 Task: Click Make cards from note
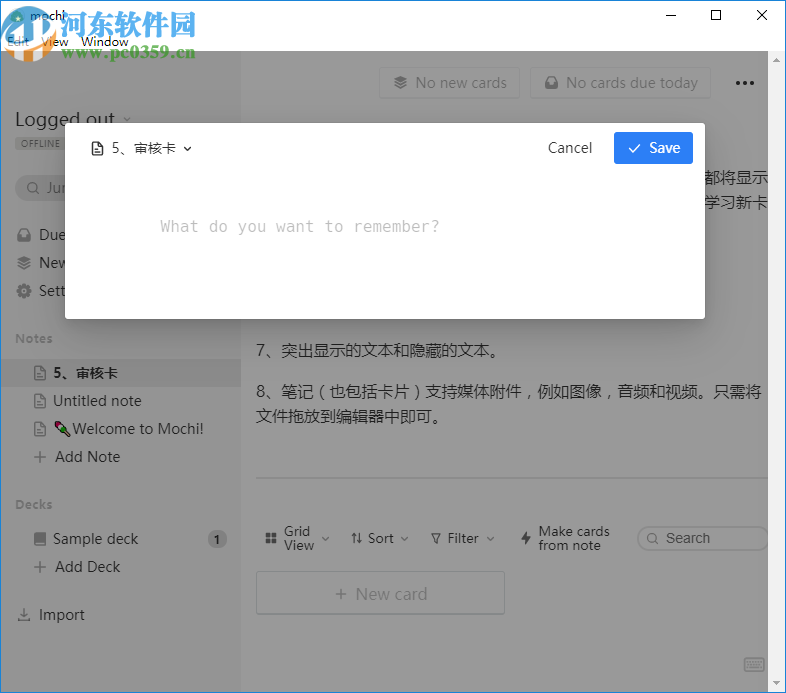[x=565, y=539]
